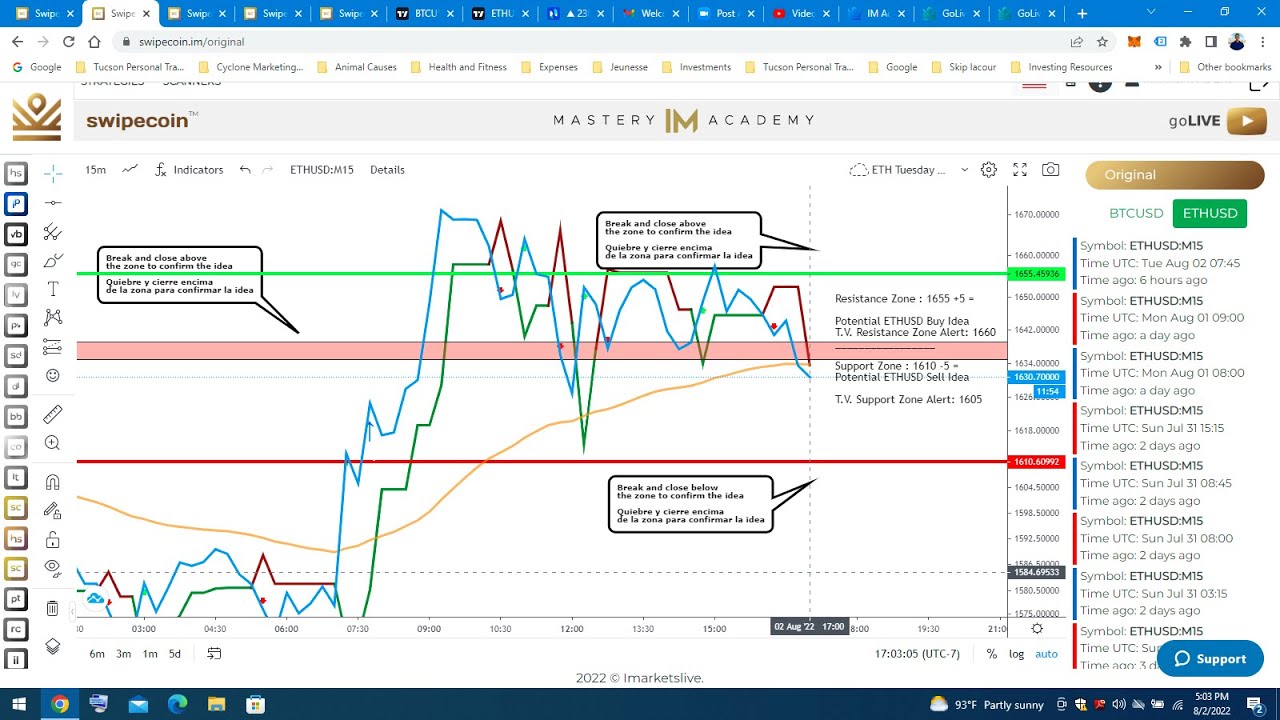Open signal Mon Aug 01 09:00
The width and height of the screenshot is (1280, 720).
click(x=1172, y=318)
